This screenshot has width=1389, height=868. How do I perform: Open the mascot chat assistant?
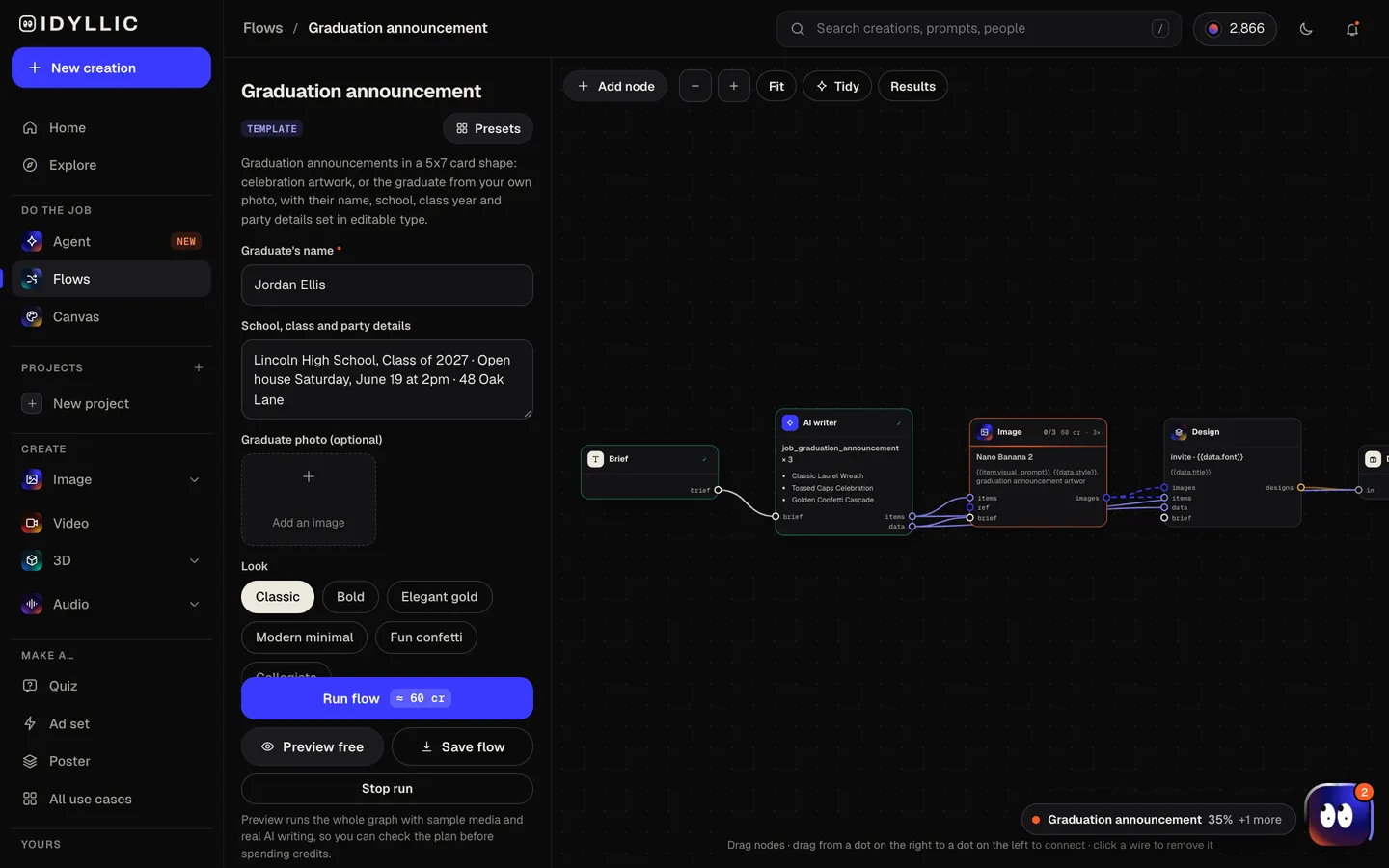click(x=1338, y=815)
